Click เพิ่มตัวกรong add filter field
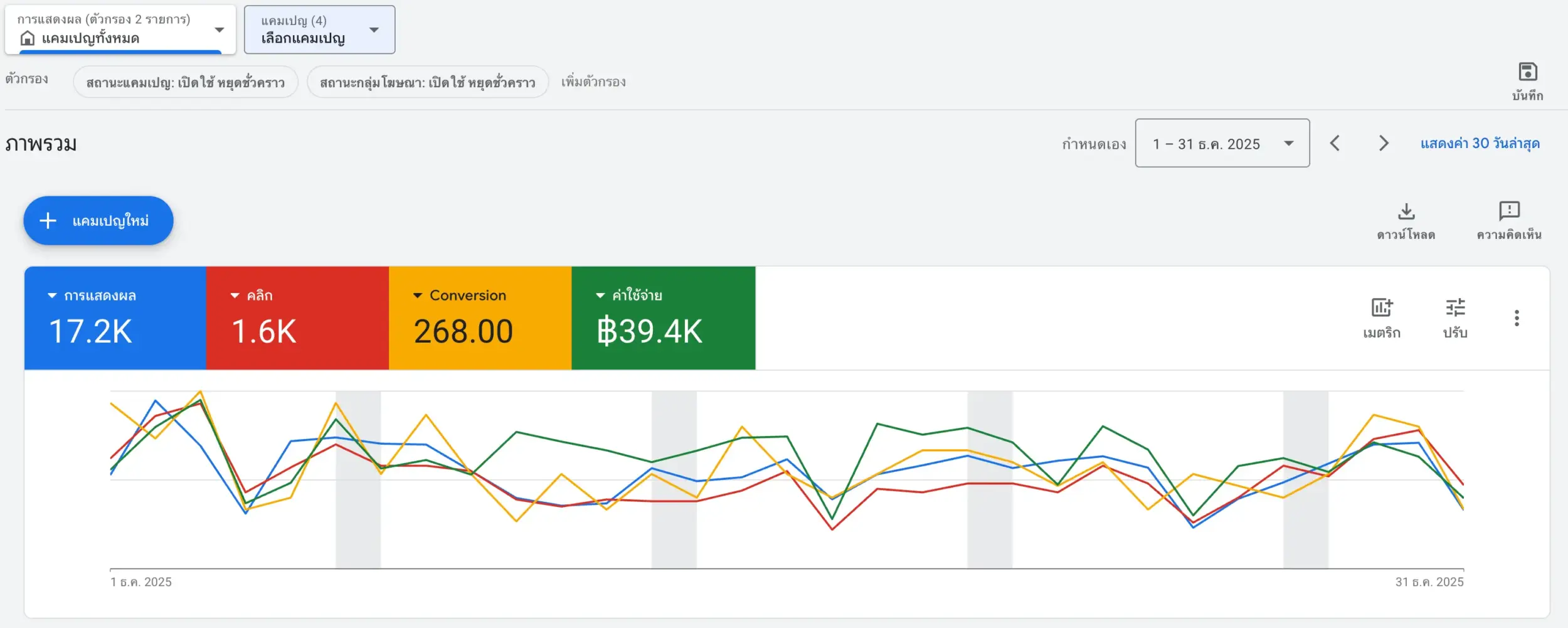This screenshot has height=628, width=1568. [593, 82]
